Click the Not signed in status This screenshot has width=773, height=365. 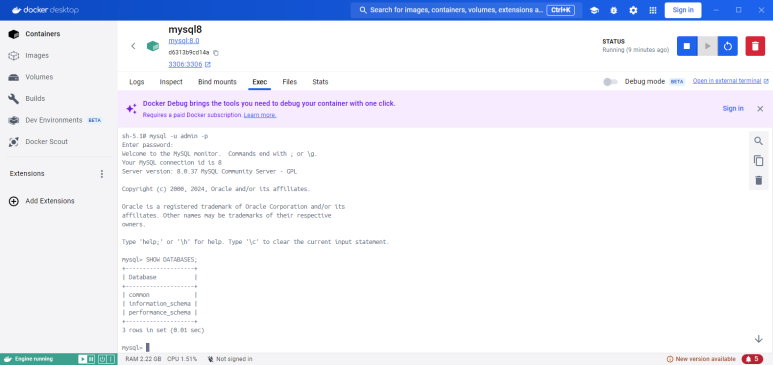(230, 359)
